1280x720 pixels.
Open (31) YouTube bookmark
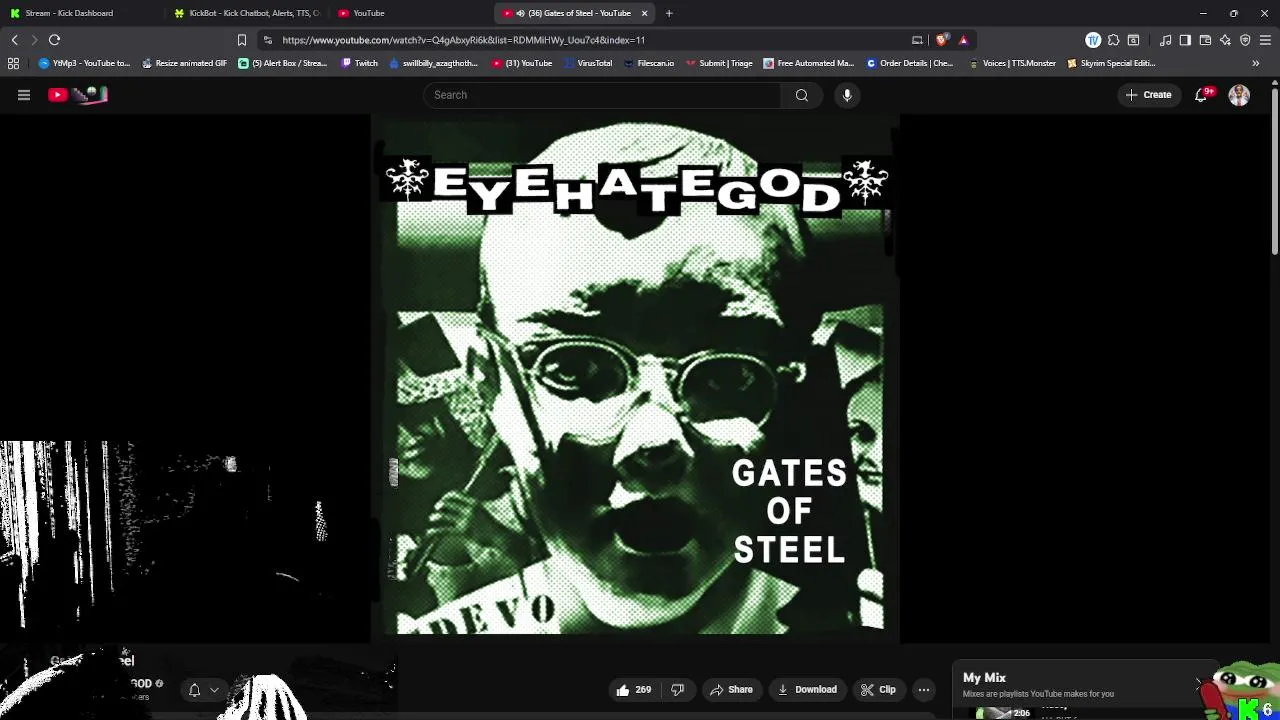[x=522, y=63]
